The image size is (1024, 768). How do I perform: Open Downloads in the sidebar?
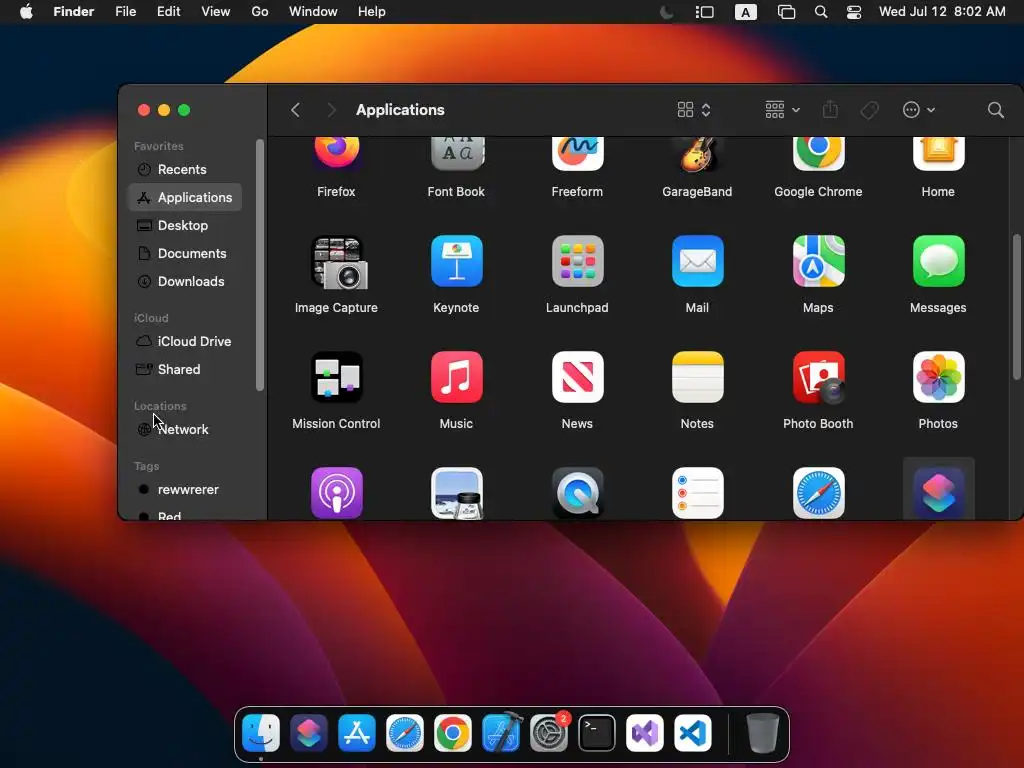click(185, 281)
